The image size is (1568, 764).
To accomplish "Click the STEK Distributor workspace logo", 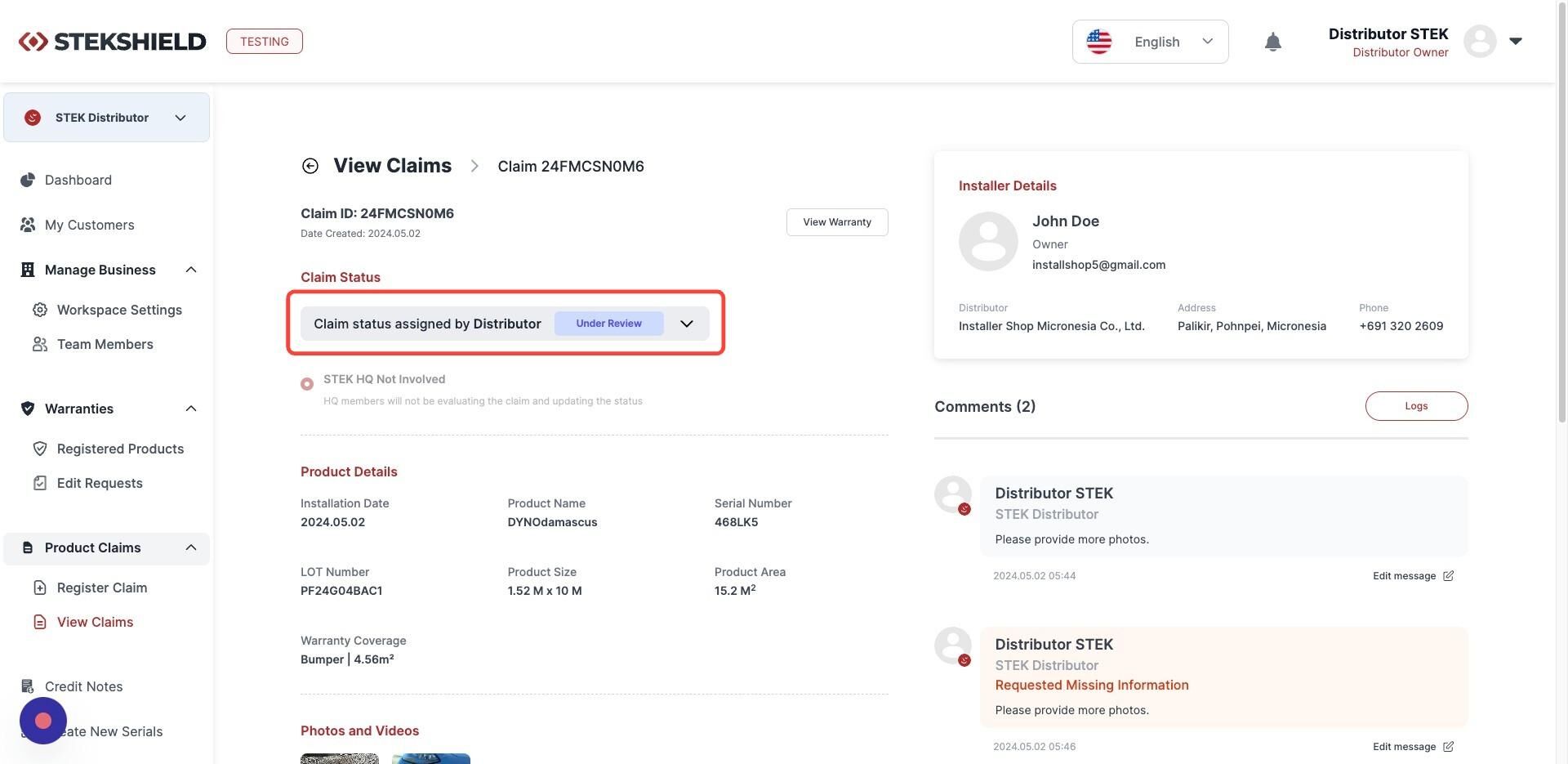I will (x=33, y=118).
